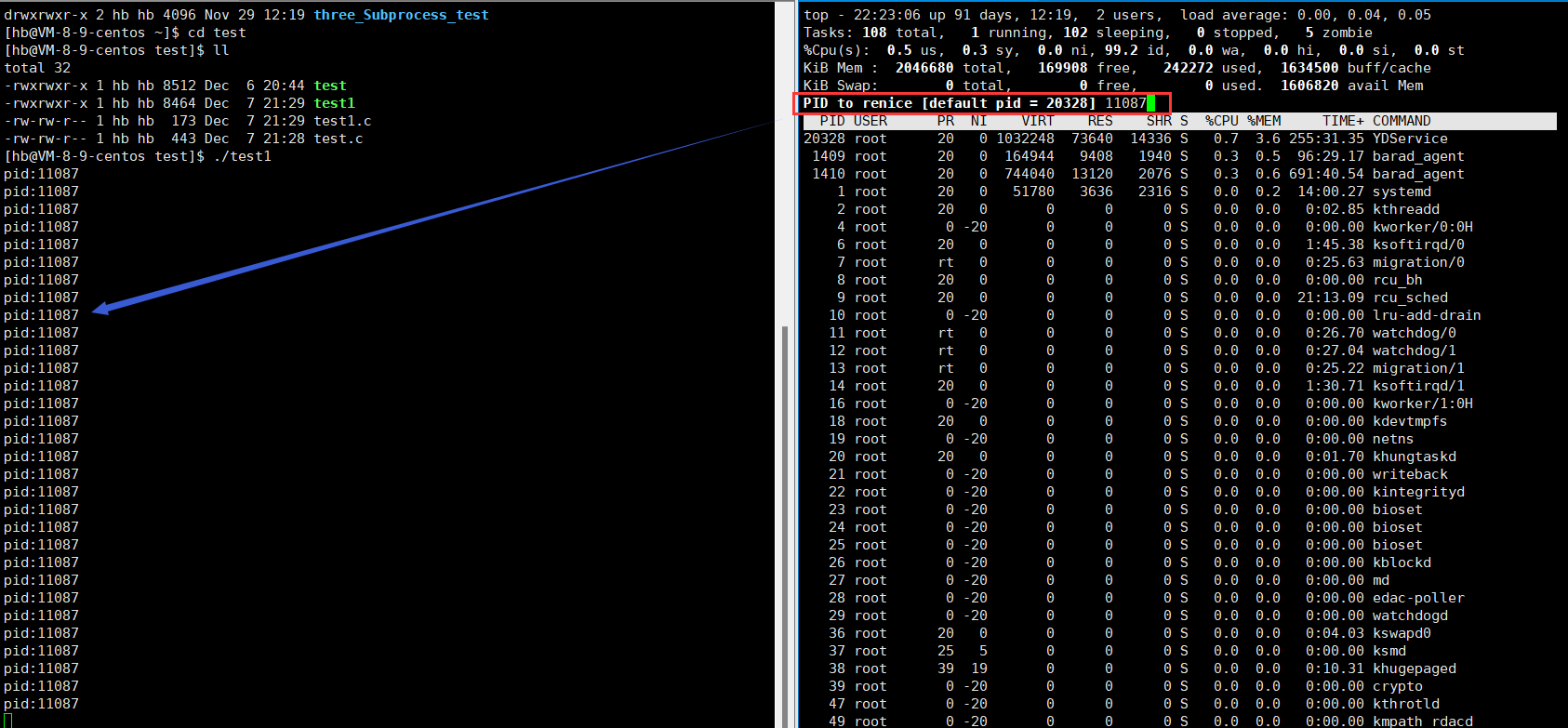The height and width of the screenshot is (728, 1568).
Task: Select the migration/1 process row
Action: tap(1179, 368)
